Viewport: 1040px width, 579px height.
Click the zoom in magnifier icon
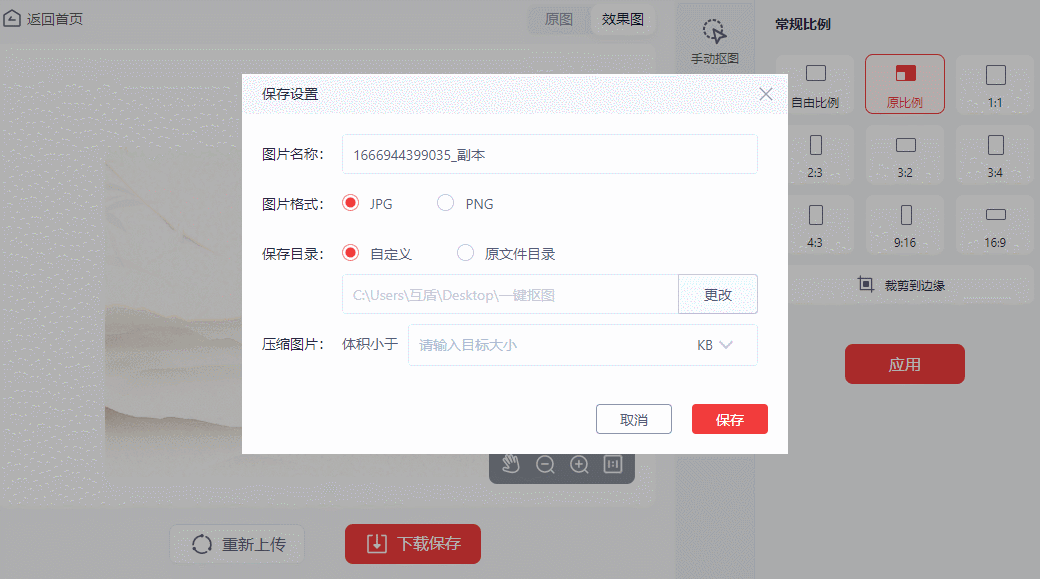579,464
